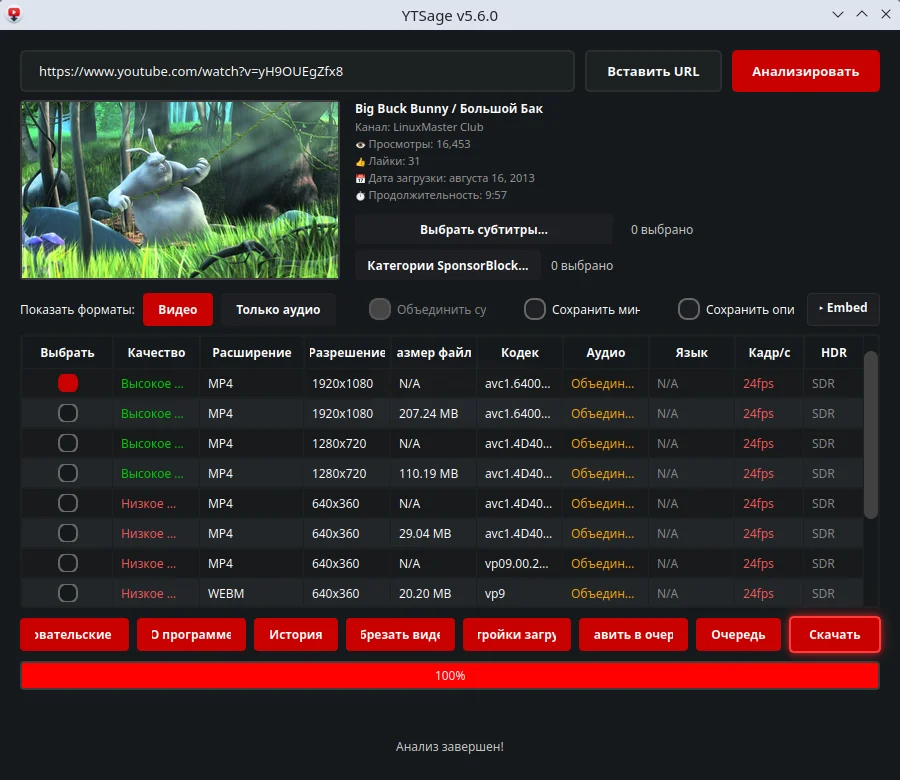Open Категории SponsorBlock selection
Viewport: 900px width, 780px height.
point(448,266)
